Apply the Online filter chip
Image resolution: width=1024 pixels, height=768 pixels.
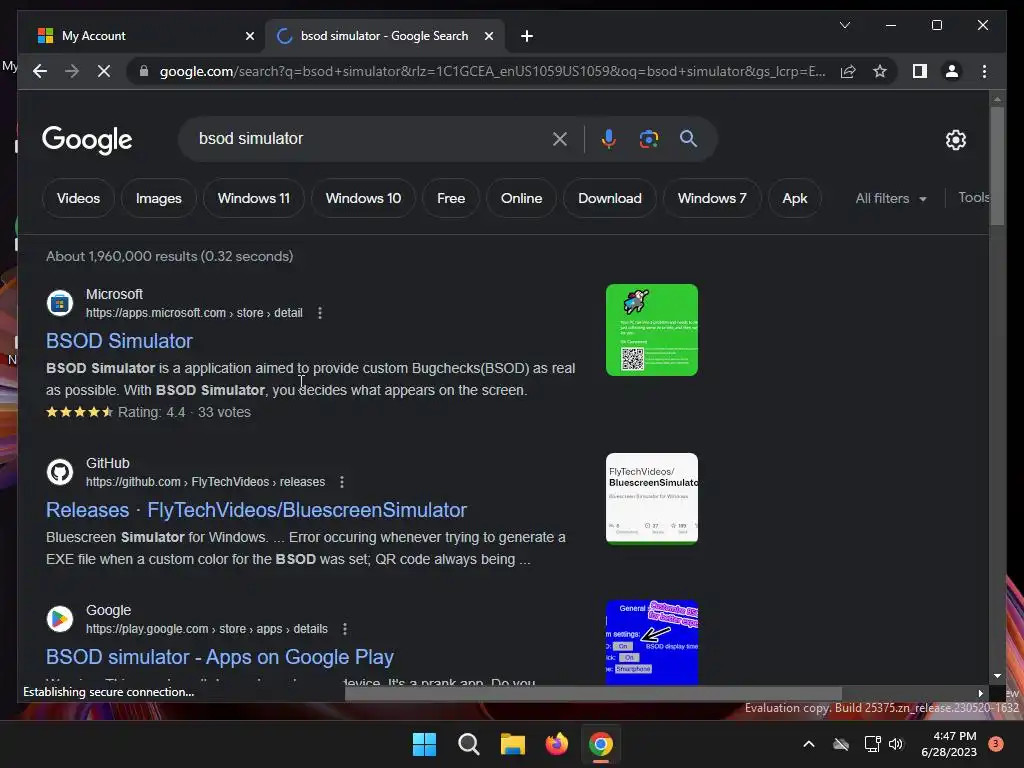(521, 199)
